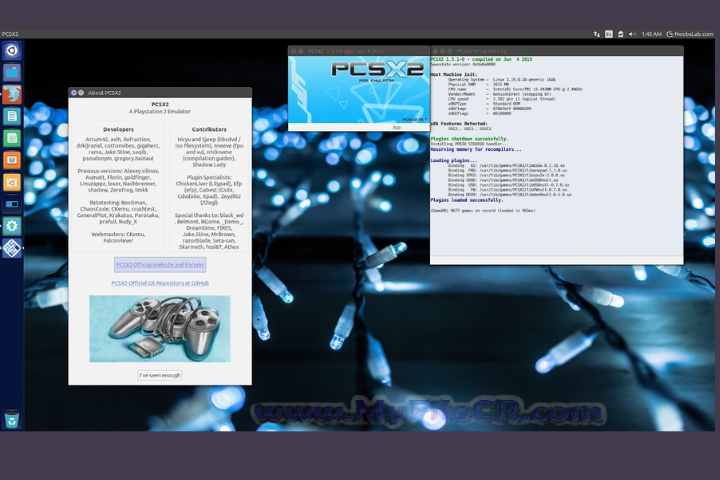Click PCSX2 Official Website and Forums button

(x=160, y=265)
